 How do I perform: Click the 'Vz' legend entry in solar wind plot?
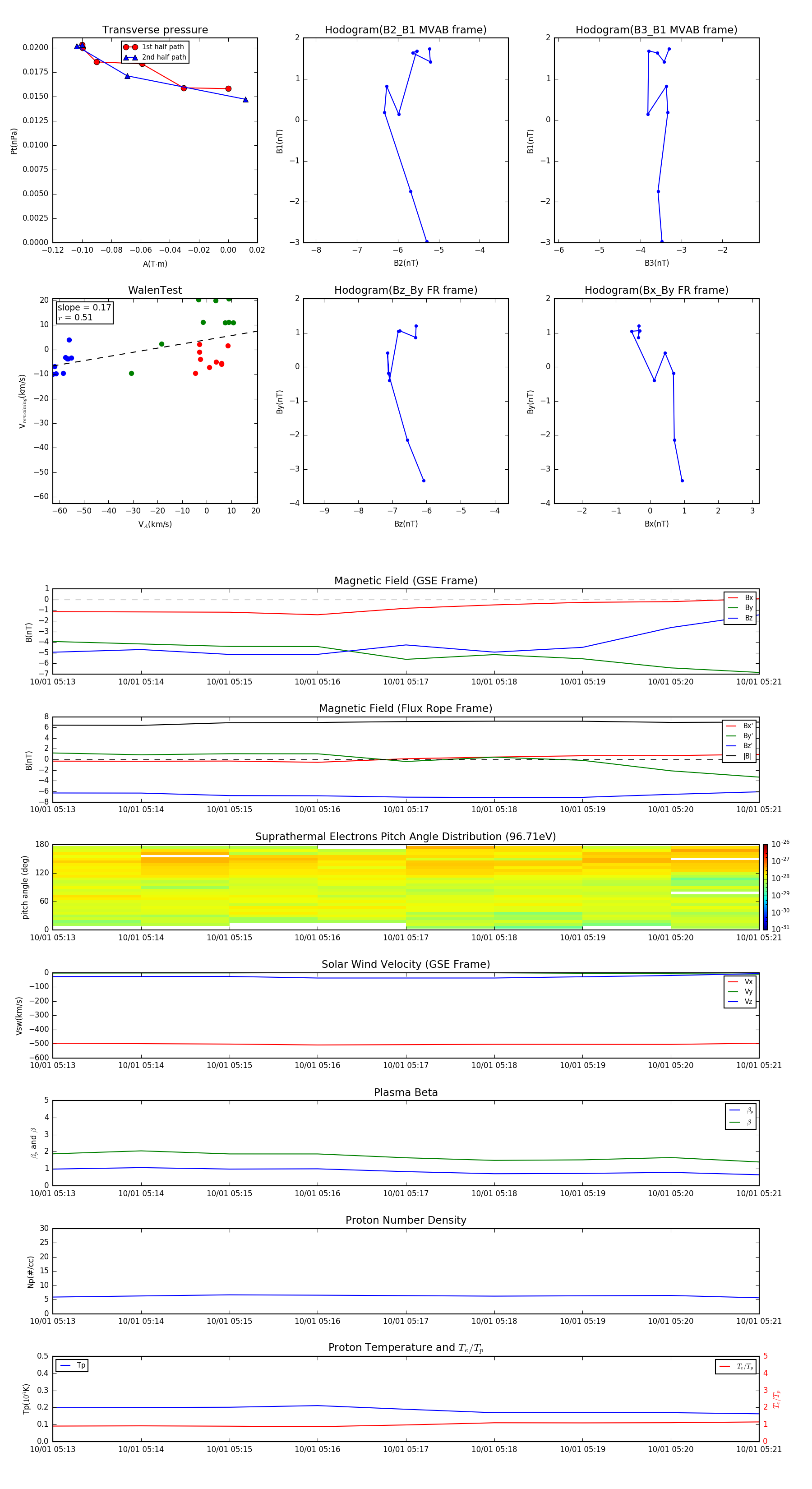click(740, 1002)
